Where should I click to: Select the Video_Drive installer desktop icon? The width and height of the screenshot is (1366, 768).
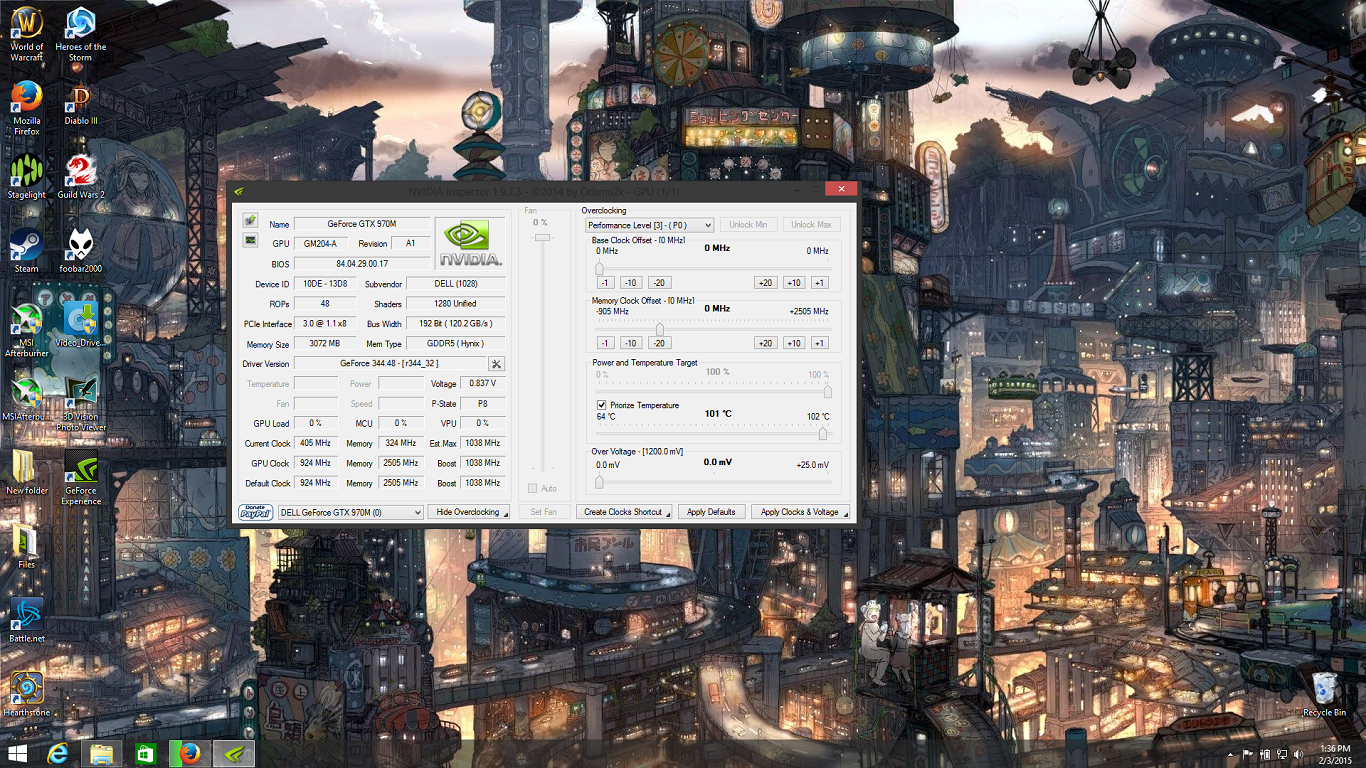[x=80, y=325]
